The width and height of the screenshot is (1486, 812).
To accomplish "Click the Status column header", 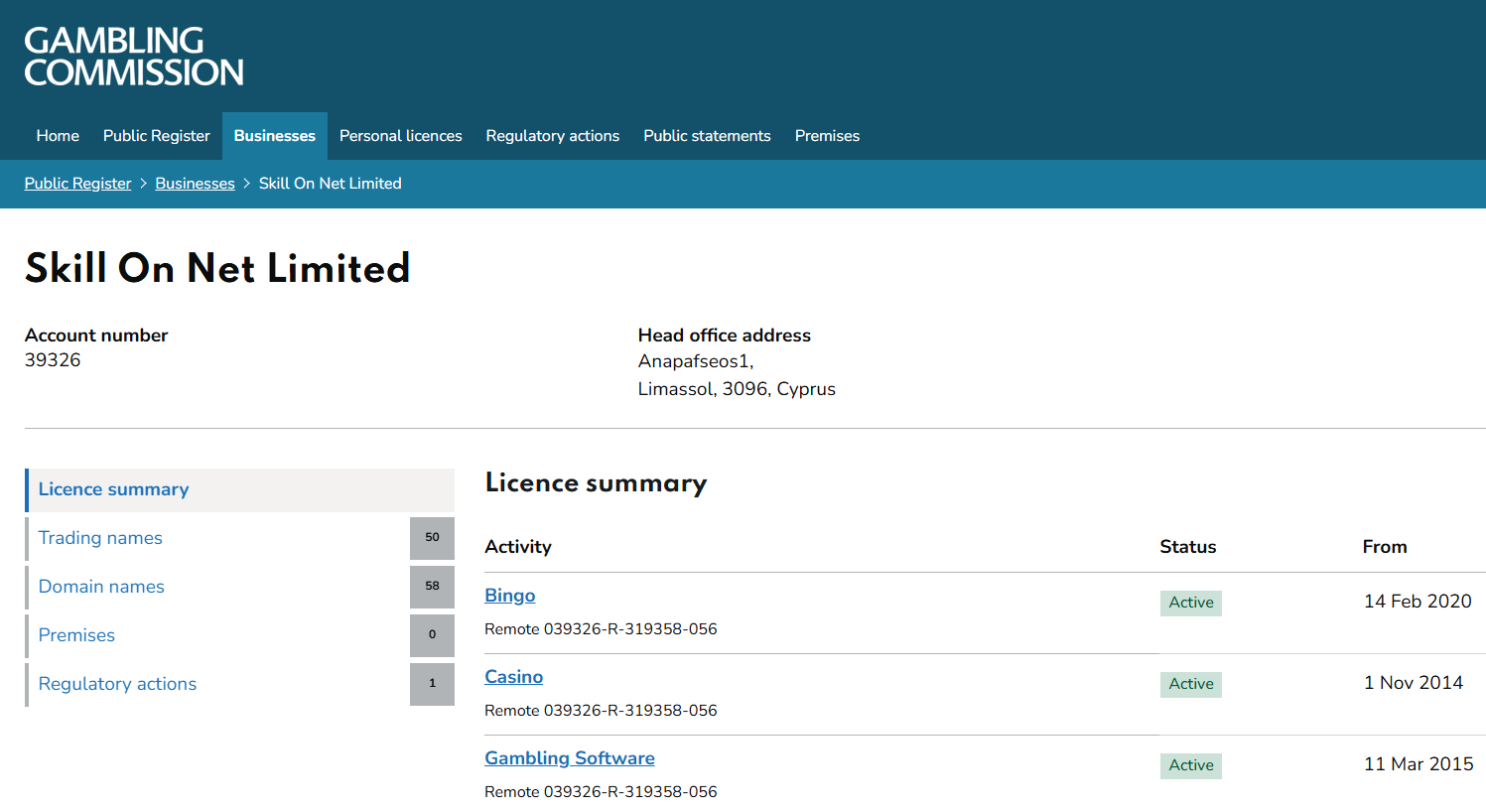I will (1188, 547).
